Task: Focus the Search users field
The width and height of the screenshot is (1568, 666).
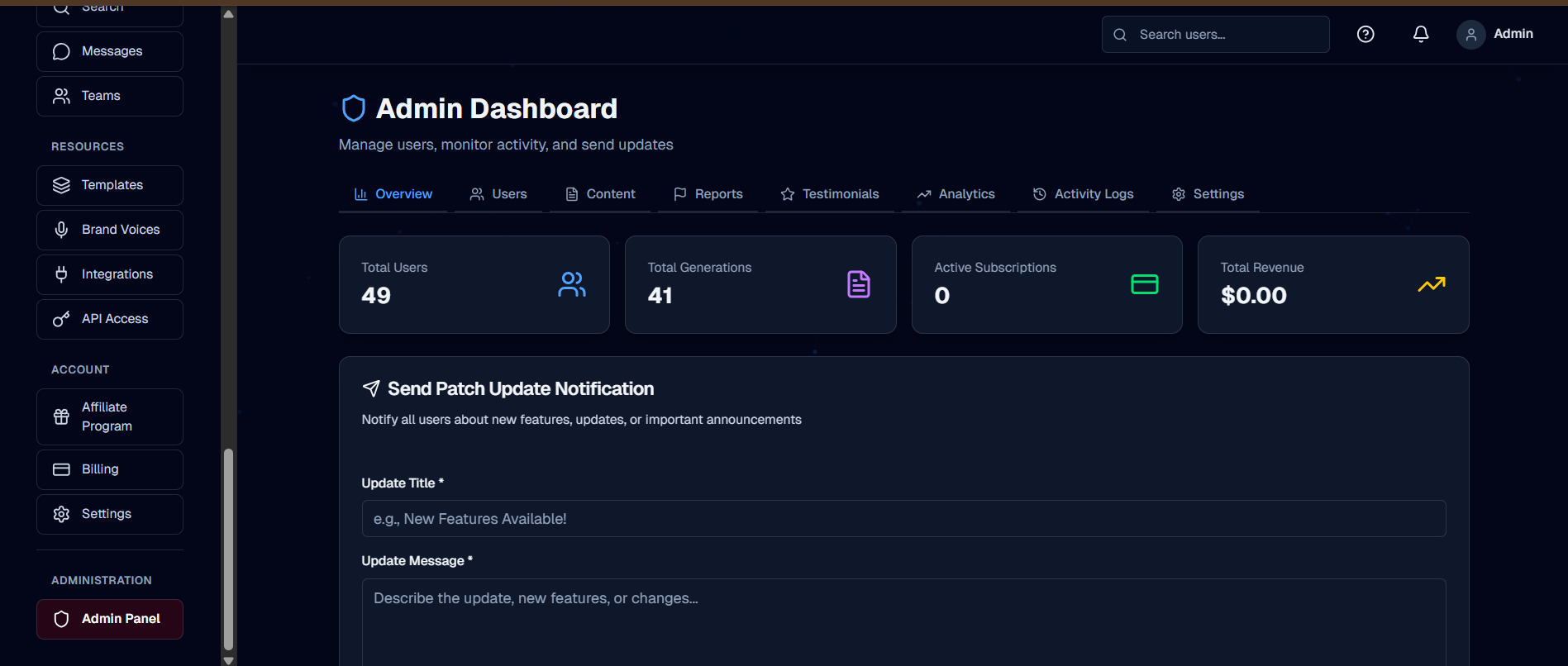Action: (x=1215, y=34)
